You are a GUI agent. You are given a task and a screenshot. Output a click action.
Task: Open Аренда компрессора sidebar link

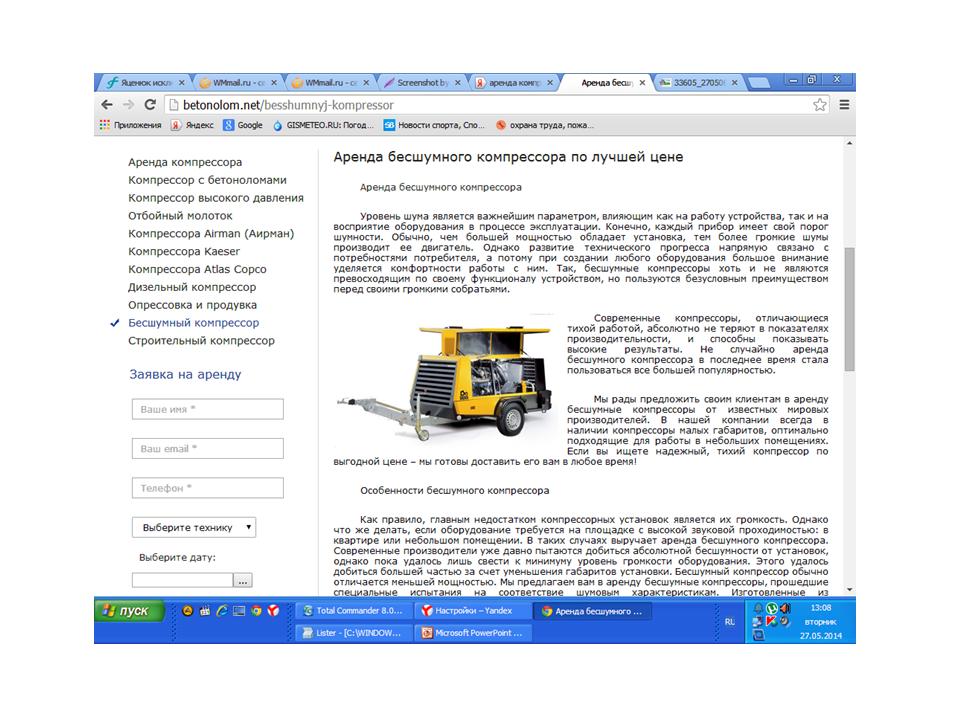click(x=185, y=162)
